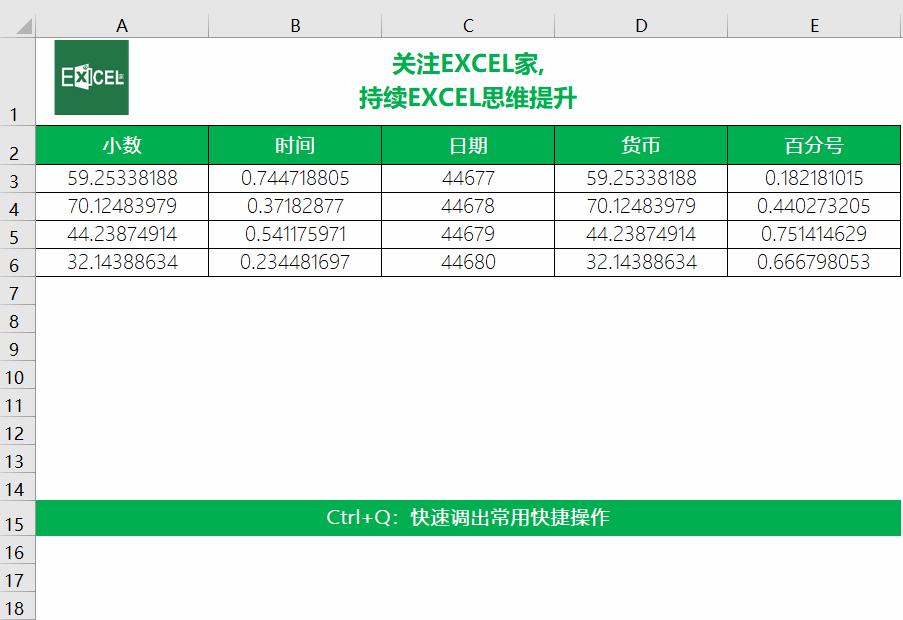Select cell with 0.37182877
Viewport: 903px width, 620px height.
point(295,206)
